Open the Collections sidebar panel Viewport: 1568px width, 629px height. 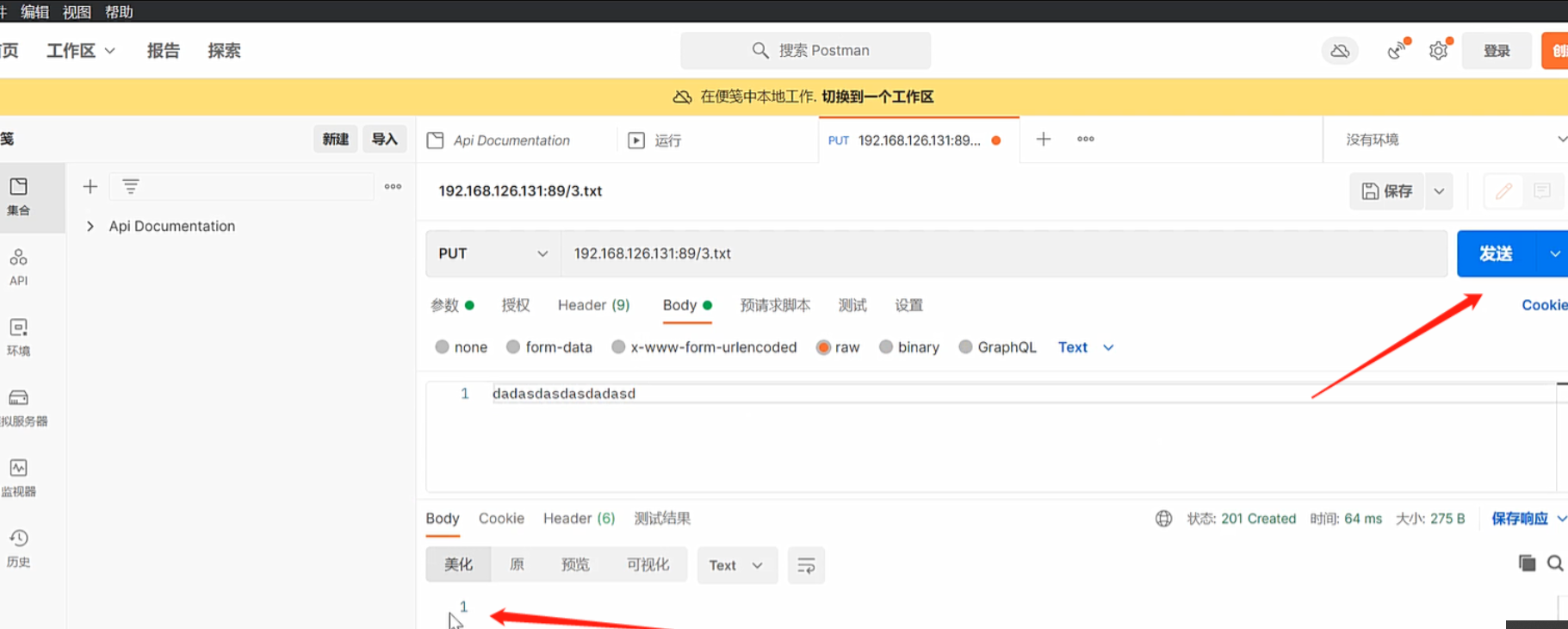point(19,196)
